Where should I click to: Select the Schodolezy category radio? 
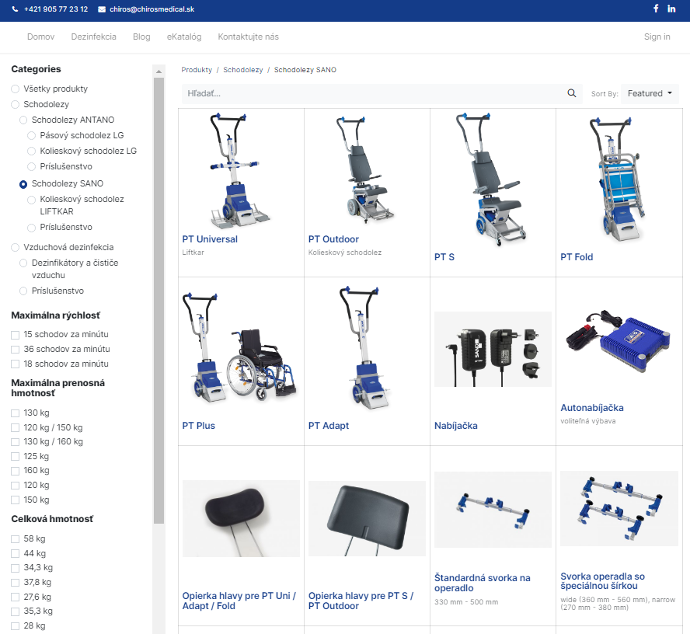[15, 104]
